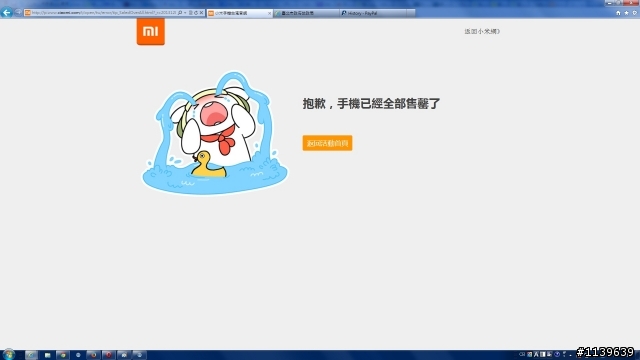Viewport: 640px width, 360px height.
Task: Switch to the second browser tab
Action: [306, 13]
